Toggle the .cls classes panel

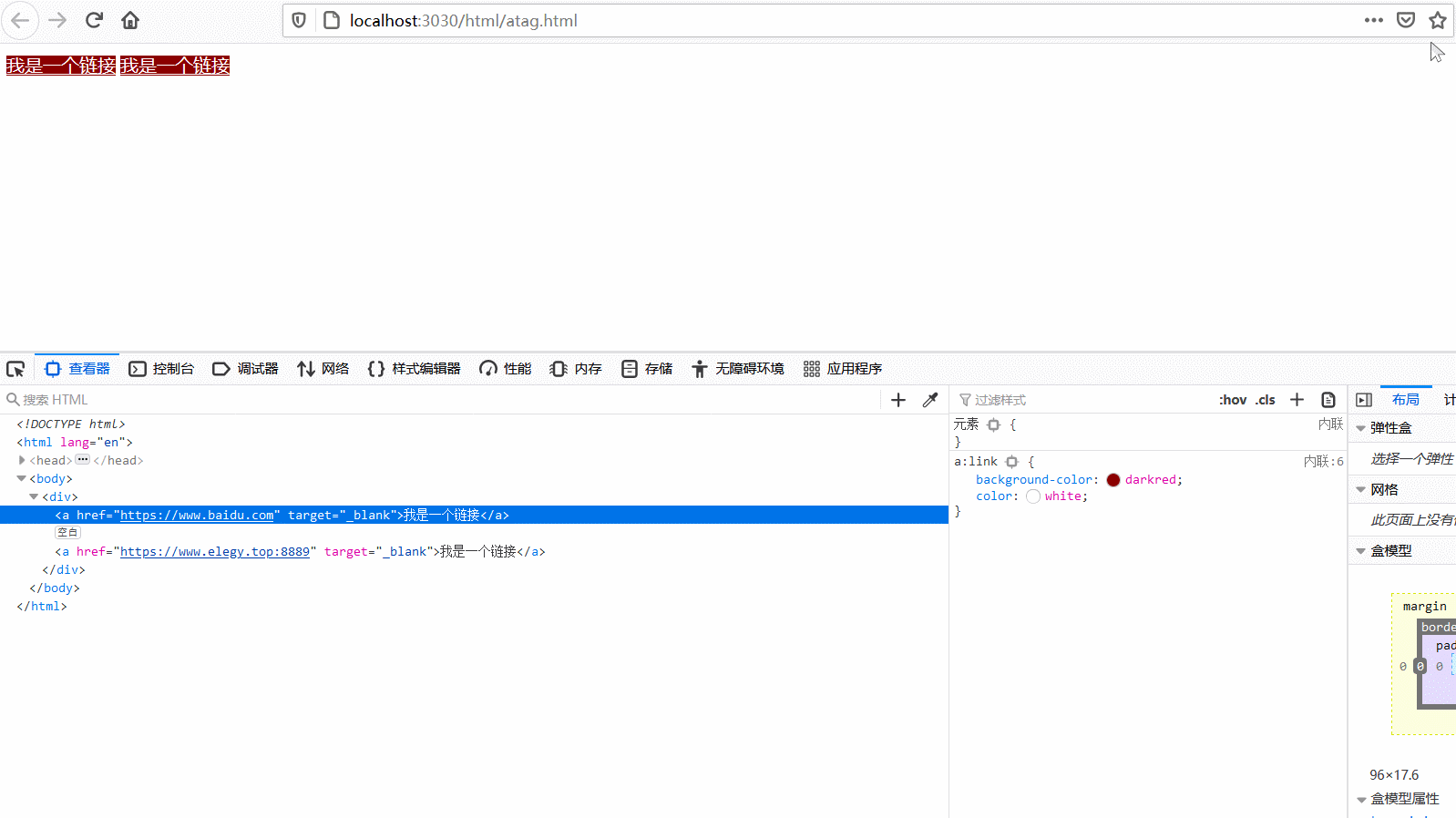(x=1266, y=400)
